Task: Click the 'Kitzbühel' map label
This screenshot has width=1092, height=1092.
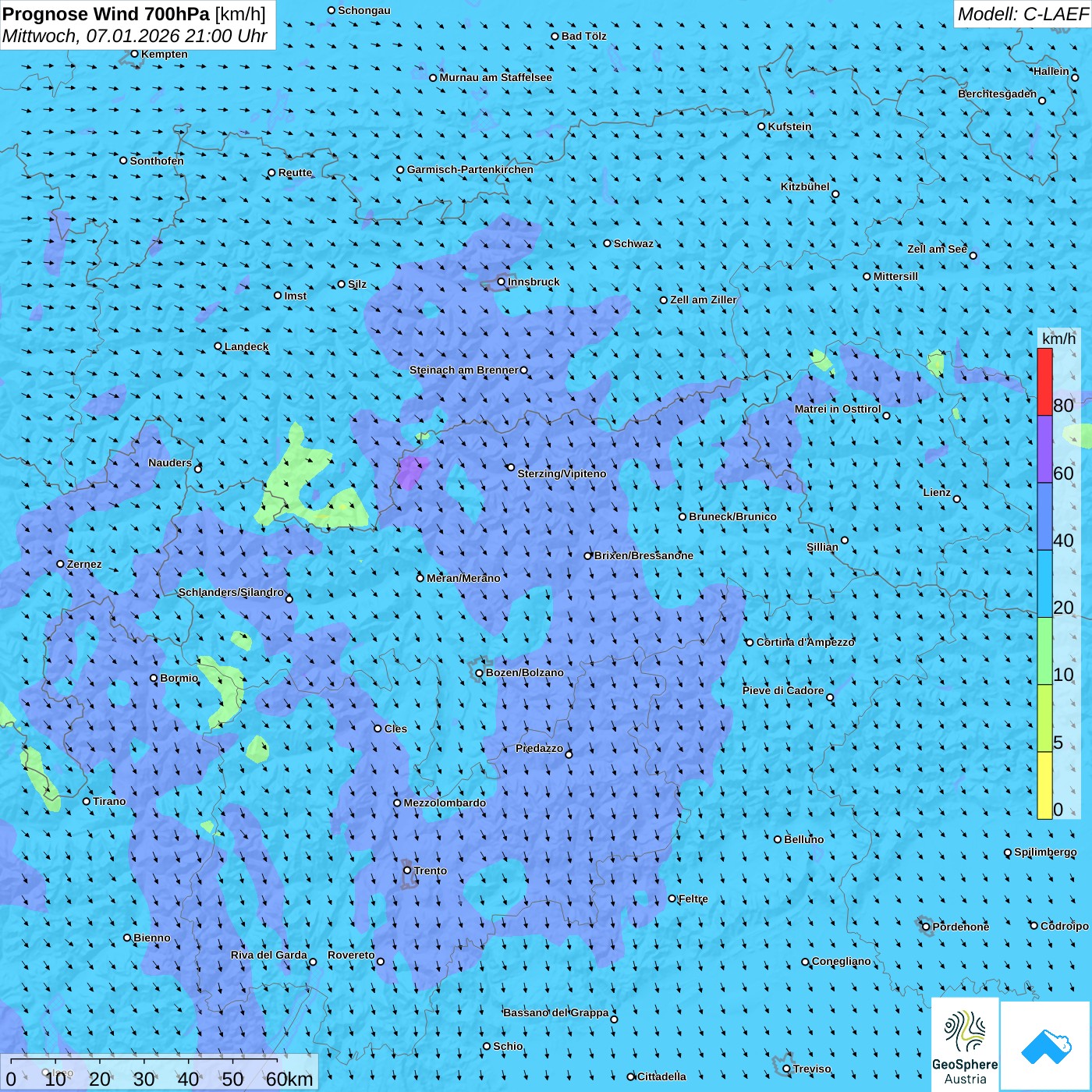Action: (805, 186)
